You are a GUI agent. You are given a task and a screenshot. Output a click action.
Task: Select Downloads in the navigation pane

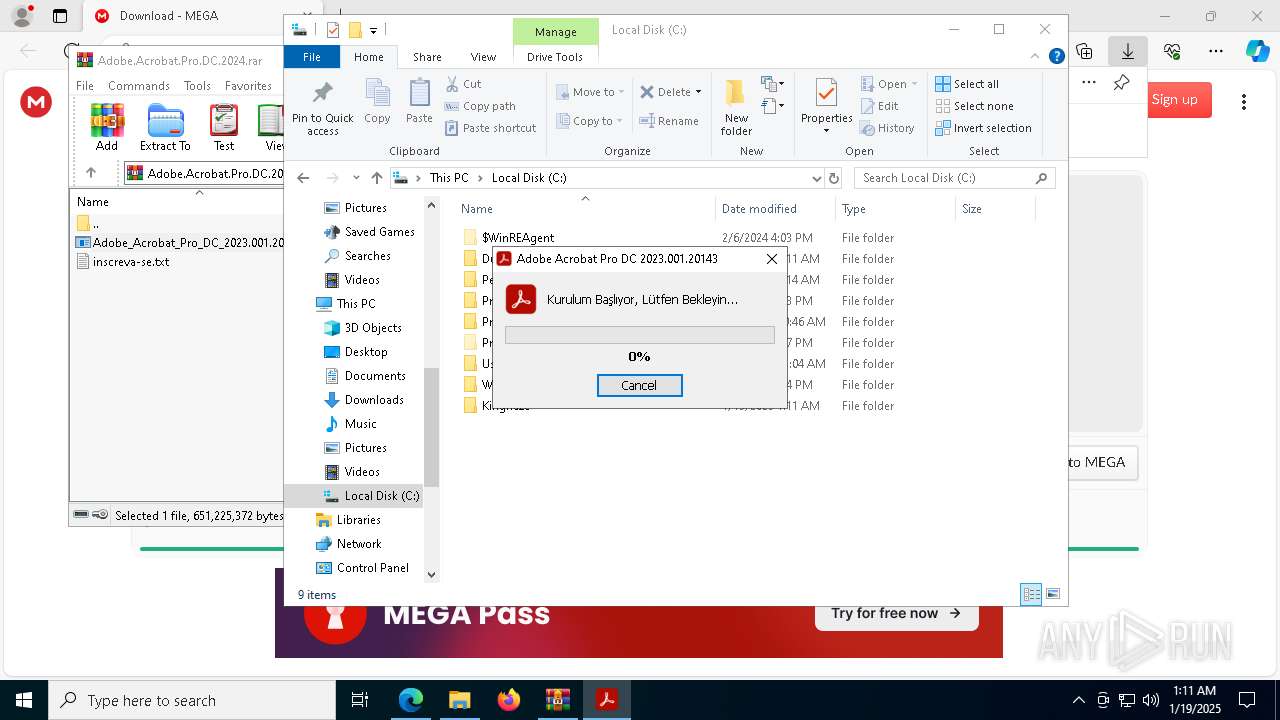pyautogui.click(x=374, y=400)
